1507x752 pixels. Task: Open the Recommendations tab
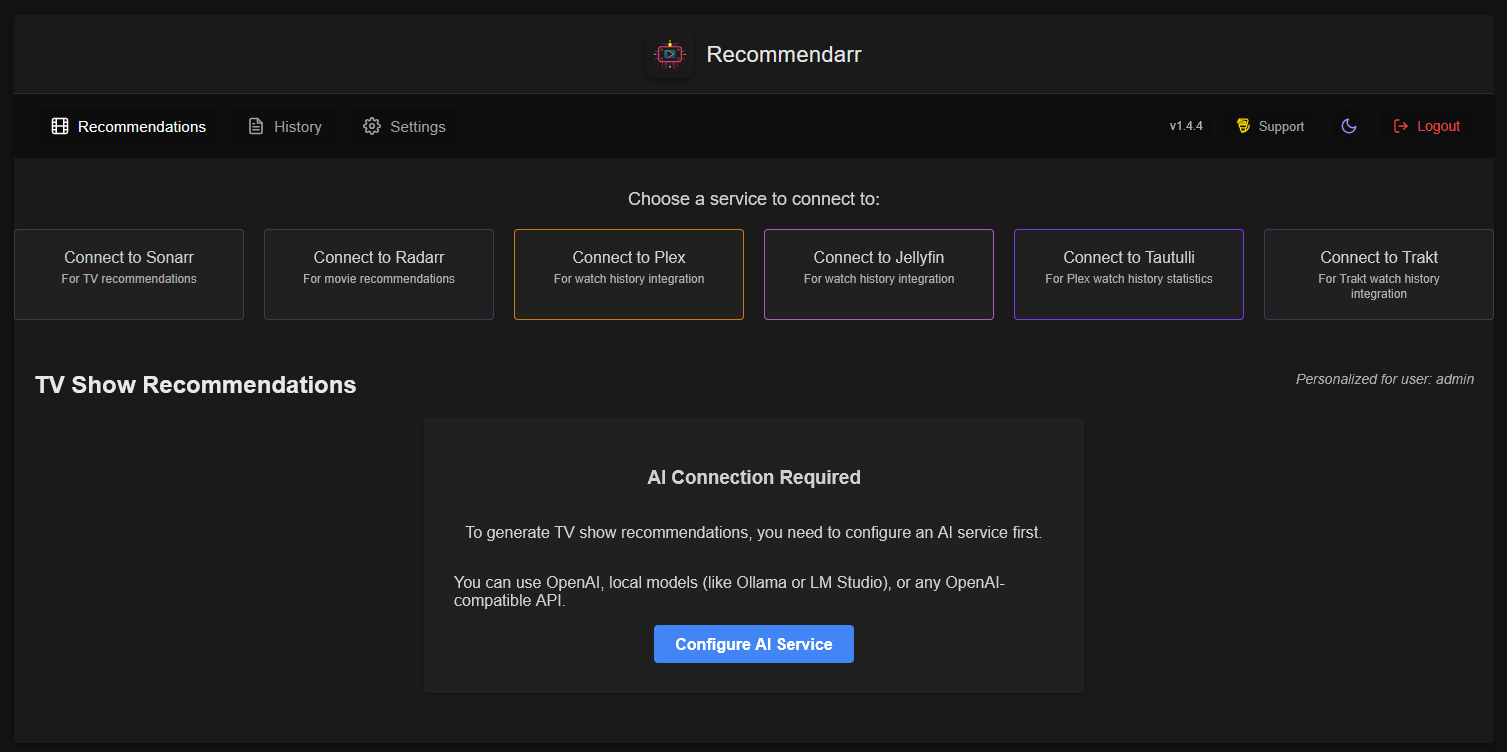click(129, 126)
